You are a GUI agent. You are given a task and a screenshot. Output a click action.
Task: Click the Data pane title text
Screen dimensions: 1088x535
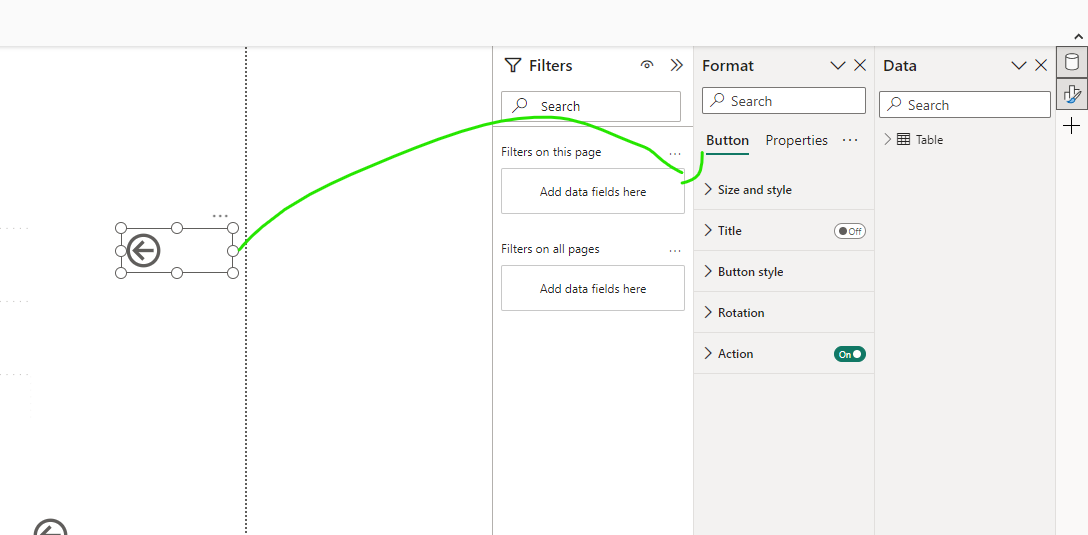(900, 65)
